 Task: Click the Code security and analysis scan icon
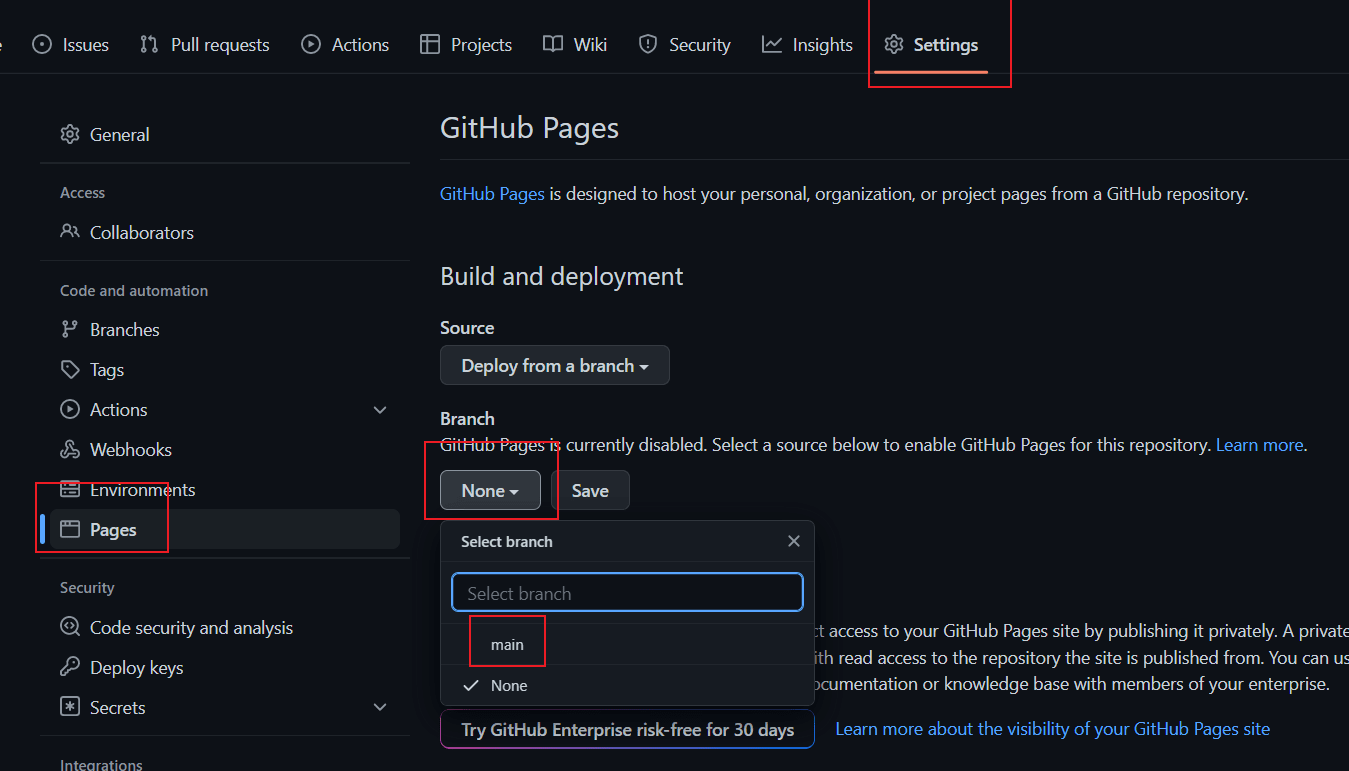tap(70, 627)
